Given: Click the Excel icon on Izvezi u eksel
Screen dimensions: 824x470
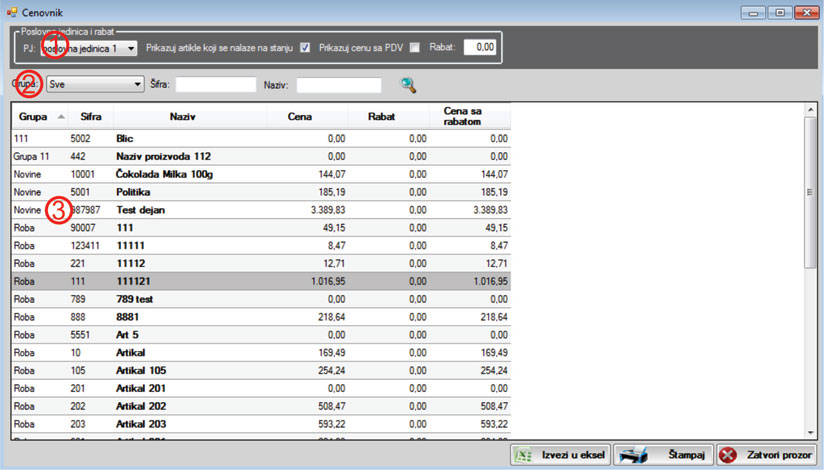Looking at the screenshot, I should pyautogui.click(x=522, y=455).
